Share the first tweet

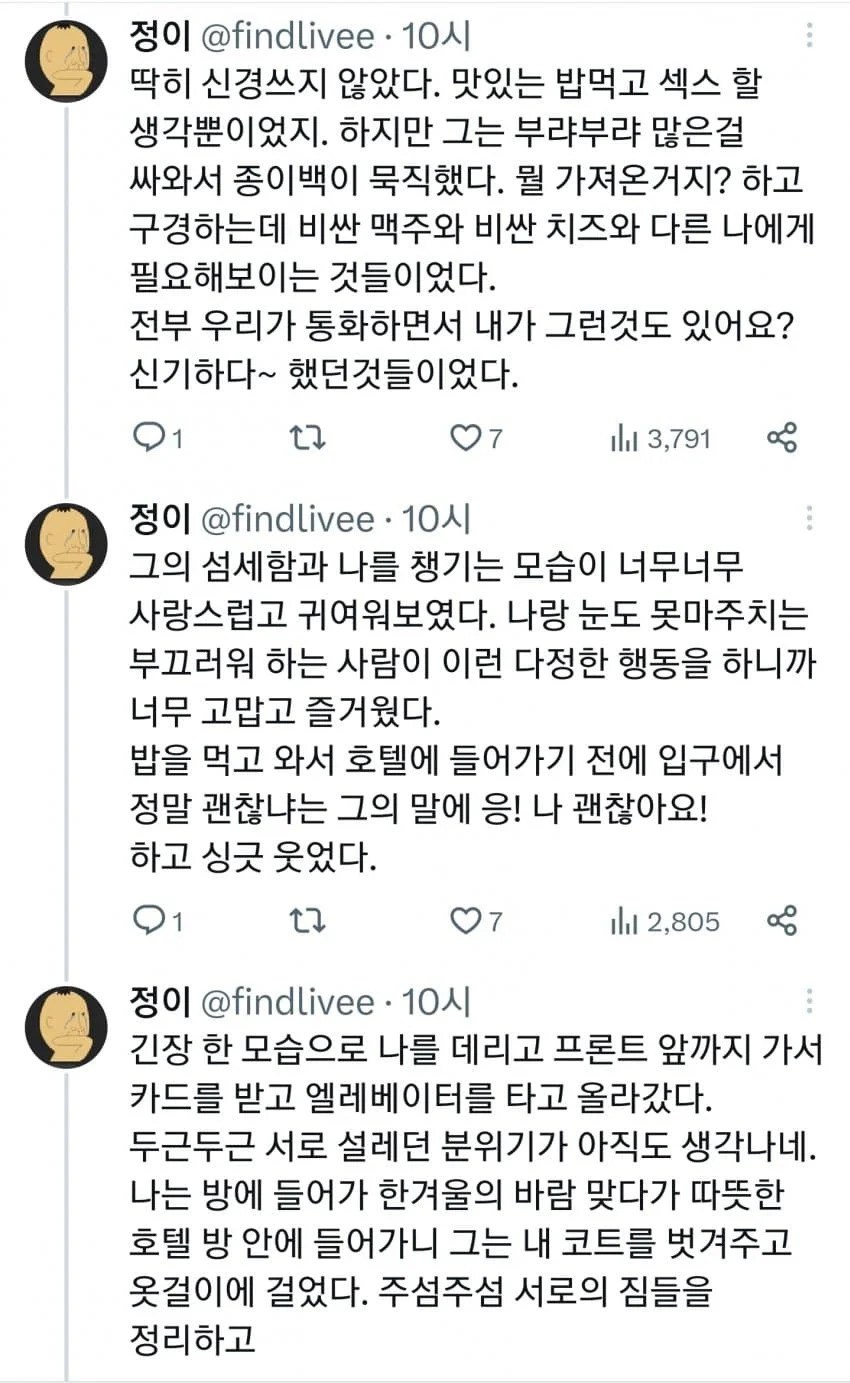coord(781,438)
